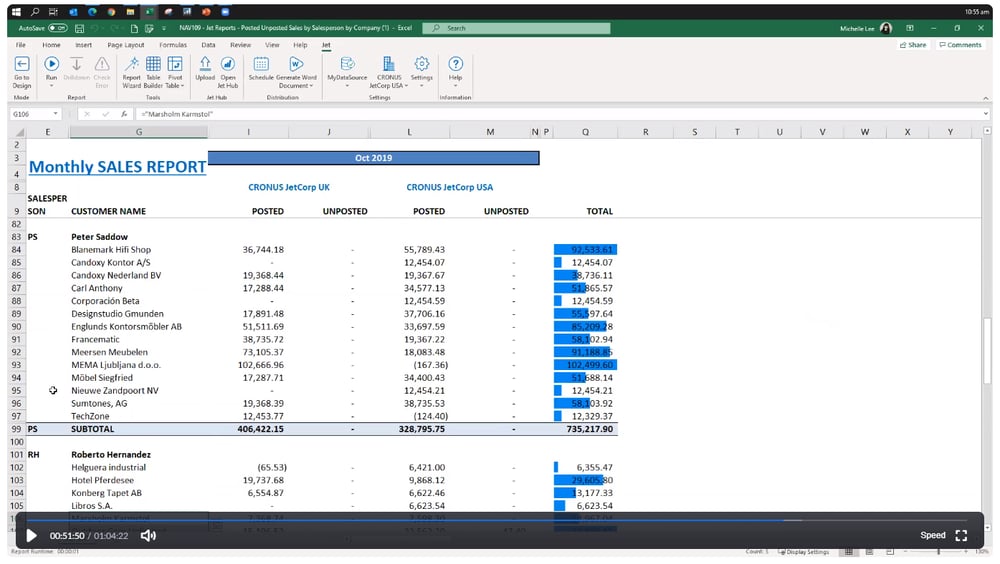Screen dimensions: 1000x564
Task: Open the Comments button
Action: point(960,45)
